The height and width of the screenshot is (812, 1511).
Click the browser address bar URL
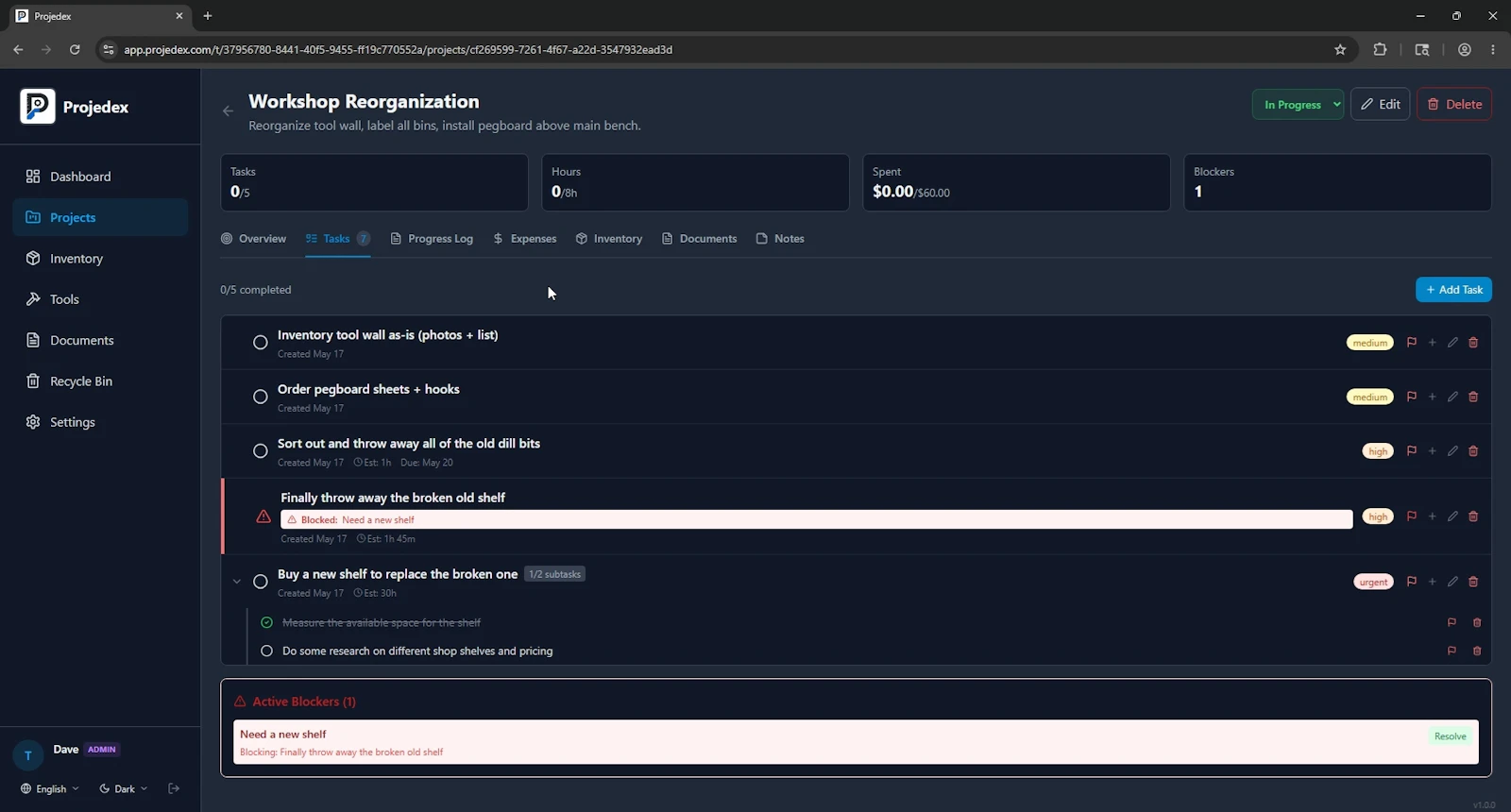pyautogui.click(x=398, y=50)
